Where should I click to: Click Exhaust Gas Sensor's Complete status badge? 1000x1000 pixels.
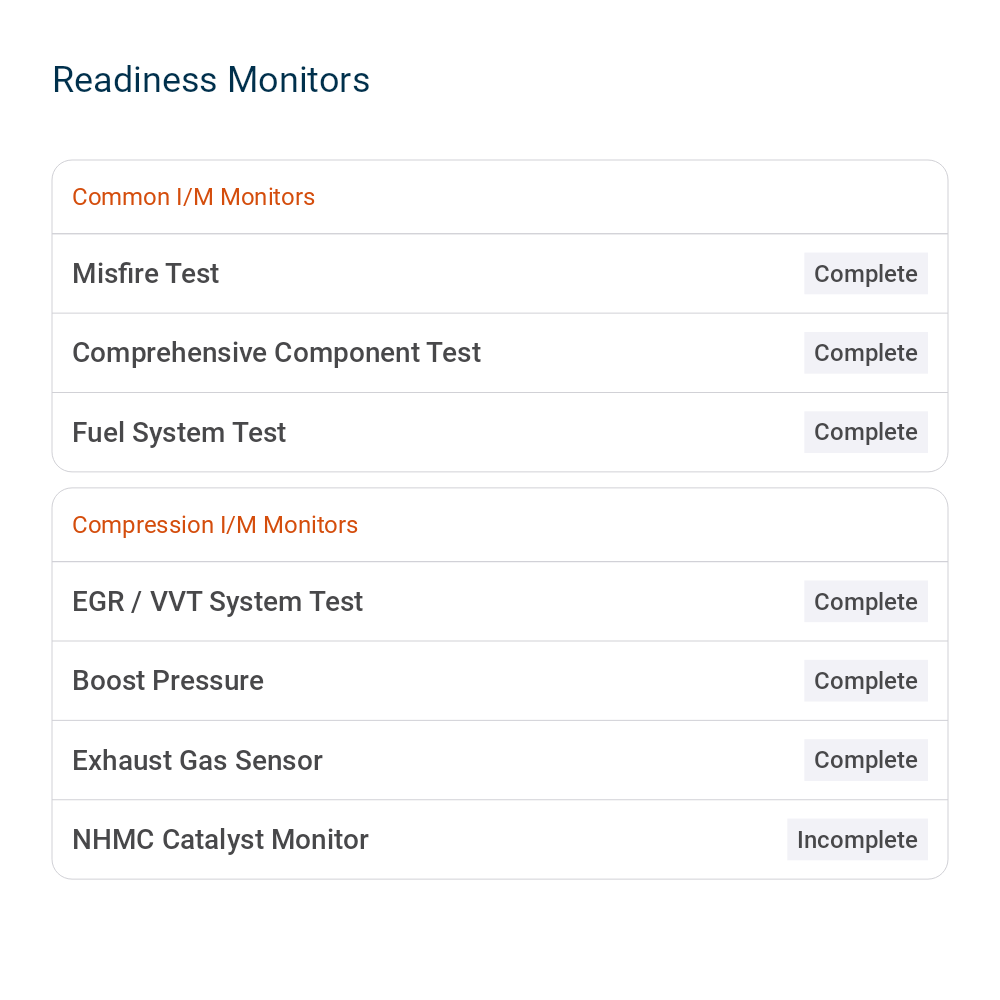[x=865, y=760]
